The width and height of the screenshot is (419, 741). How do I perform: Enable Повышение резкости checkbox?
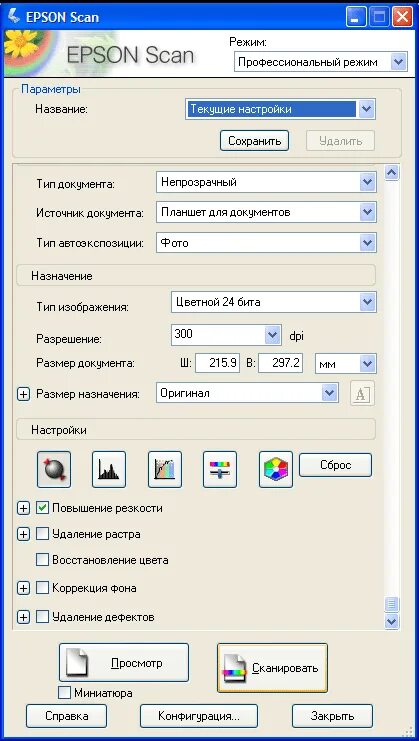tap(43, 508)
